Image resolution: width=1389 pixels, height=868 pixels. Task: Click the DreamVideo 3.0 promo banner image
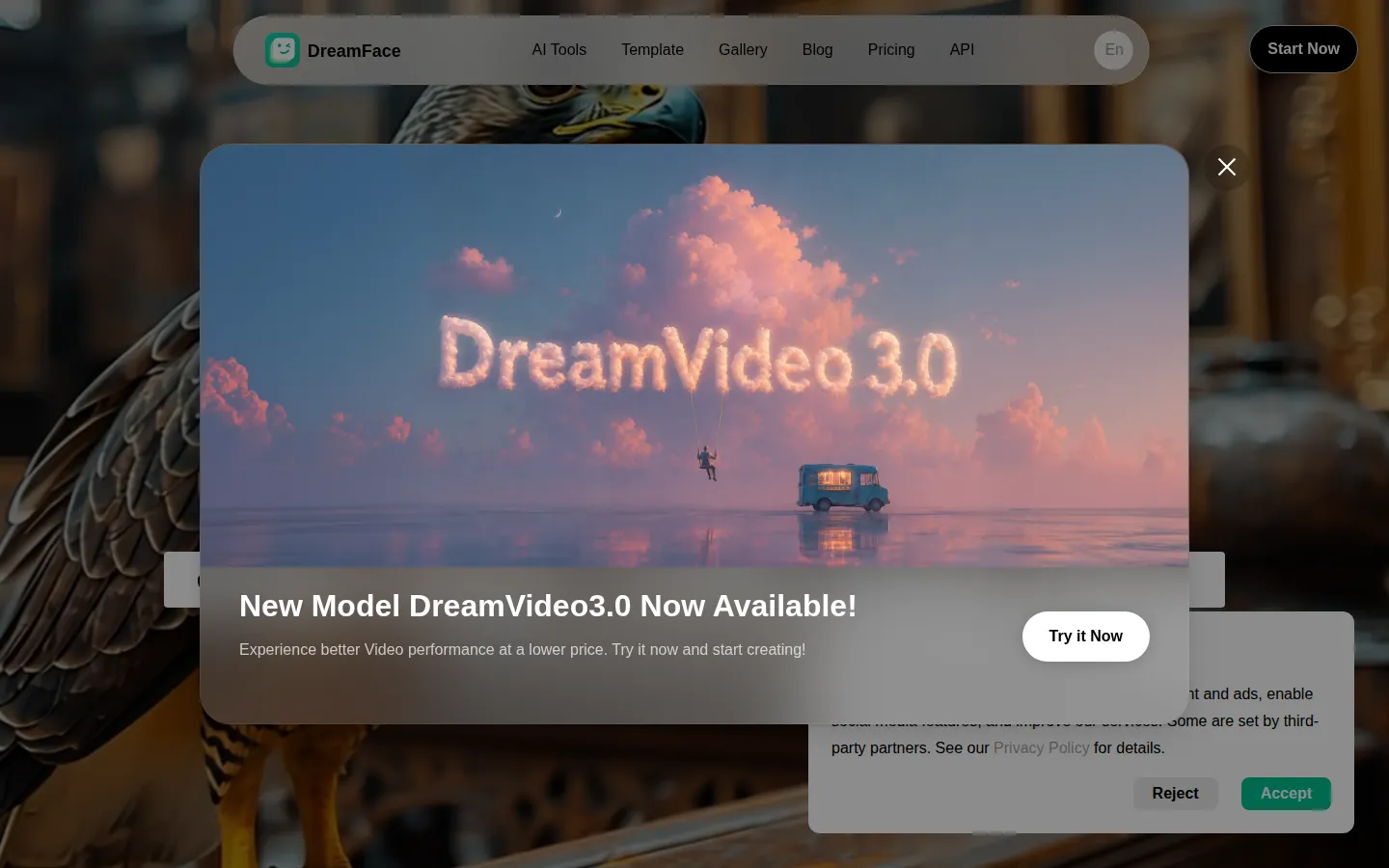[694, 356]
